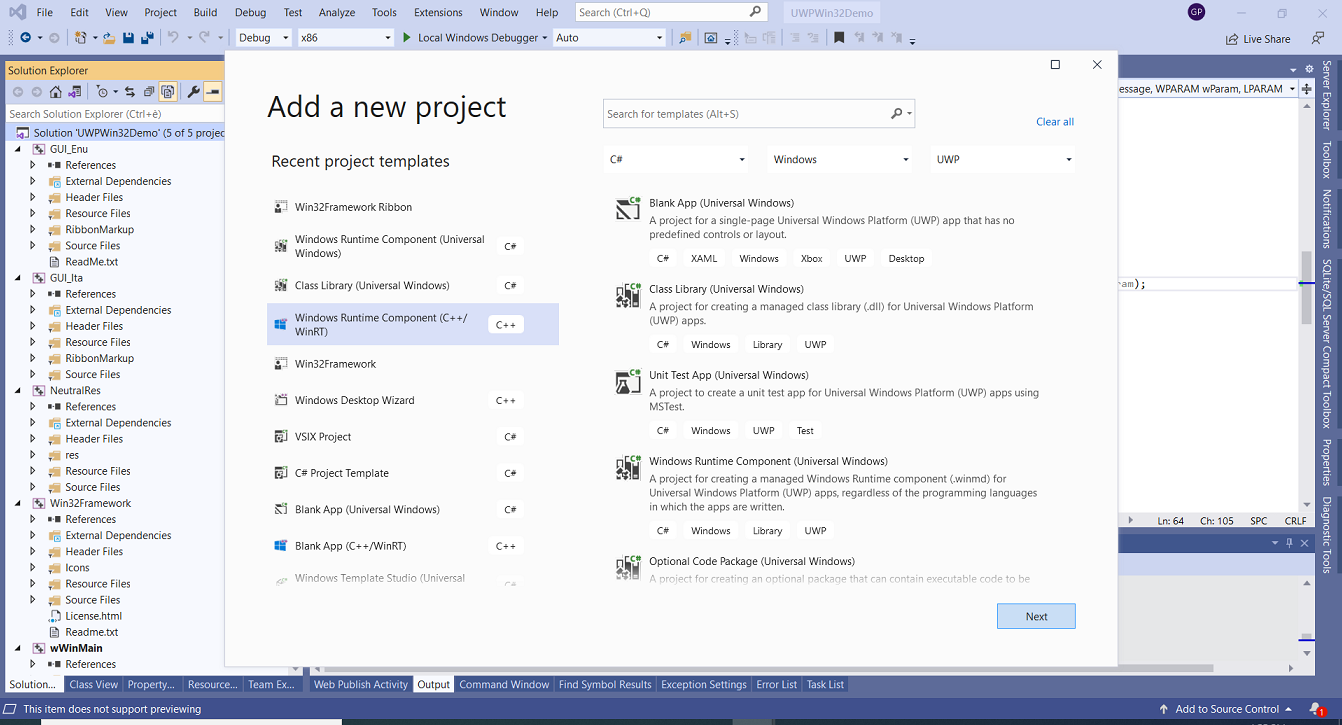
Task: Toggle Show All Files in Solution Explorer
Action: point(168,92)
